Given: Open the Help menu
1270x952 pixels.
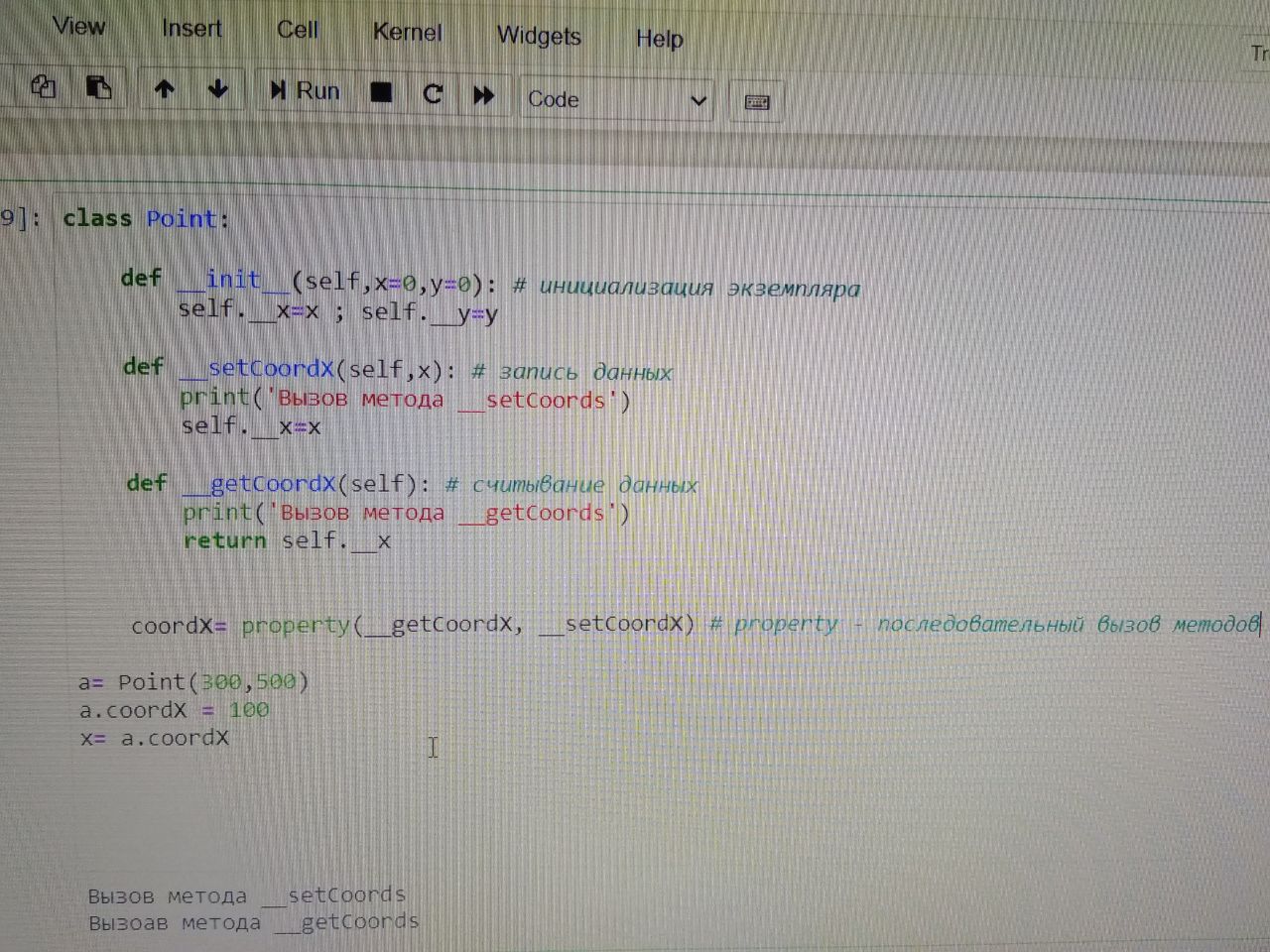Looking at the screenshot, I should [x=659, y=39].
